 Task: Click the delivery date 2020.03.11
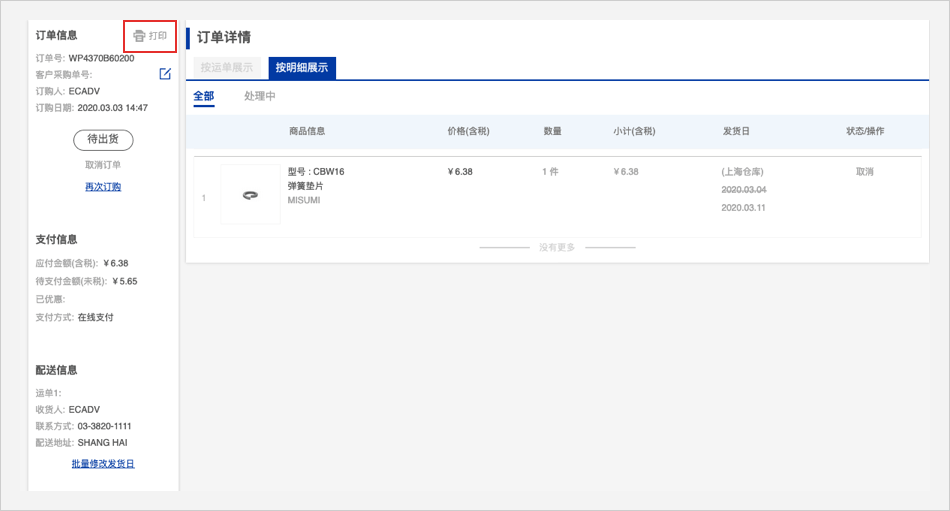click(743, 207)
